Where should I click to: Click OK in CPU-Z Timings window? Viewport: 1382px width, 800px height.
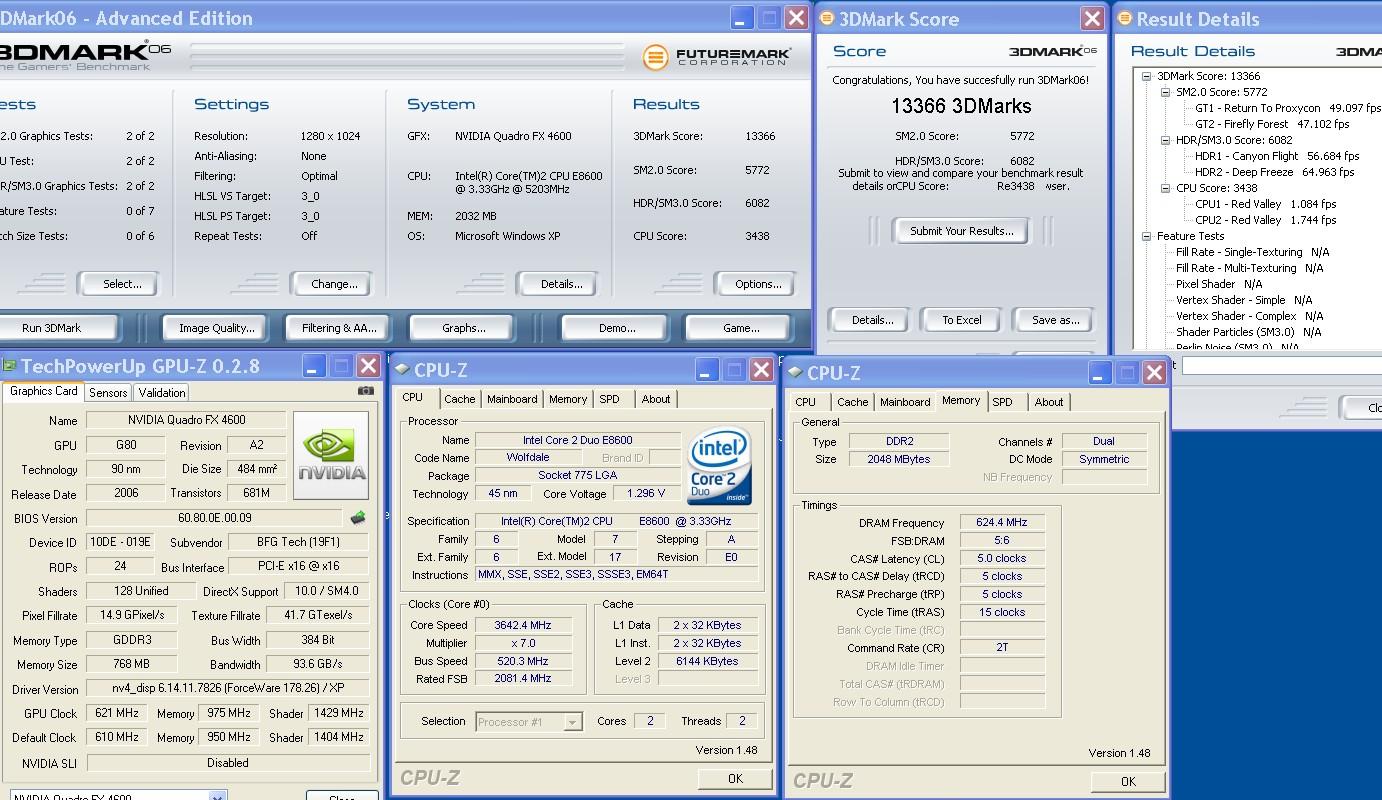coord(1128,782)
